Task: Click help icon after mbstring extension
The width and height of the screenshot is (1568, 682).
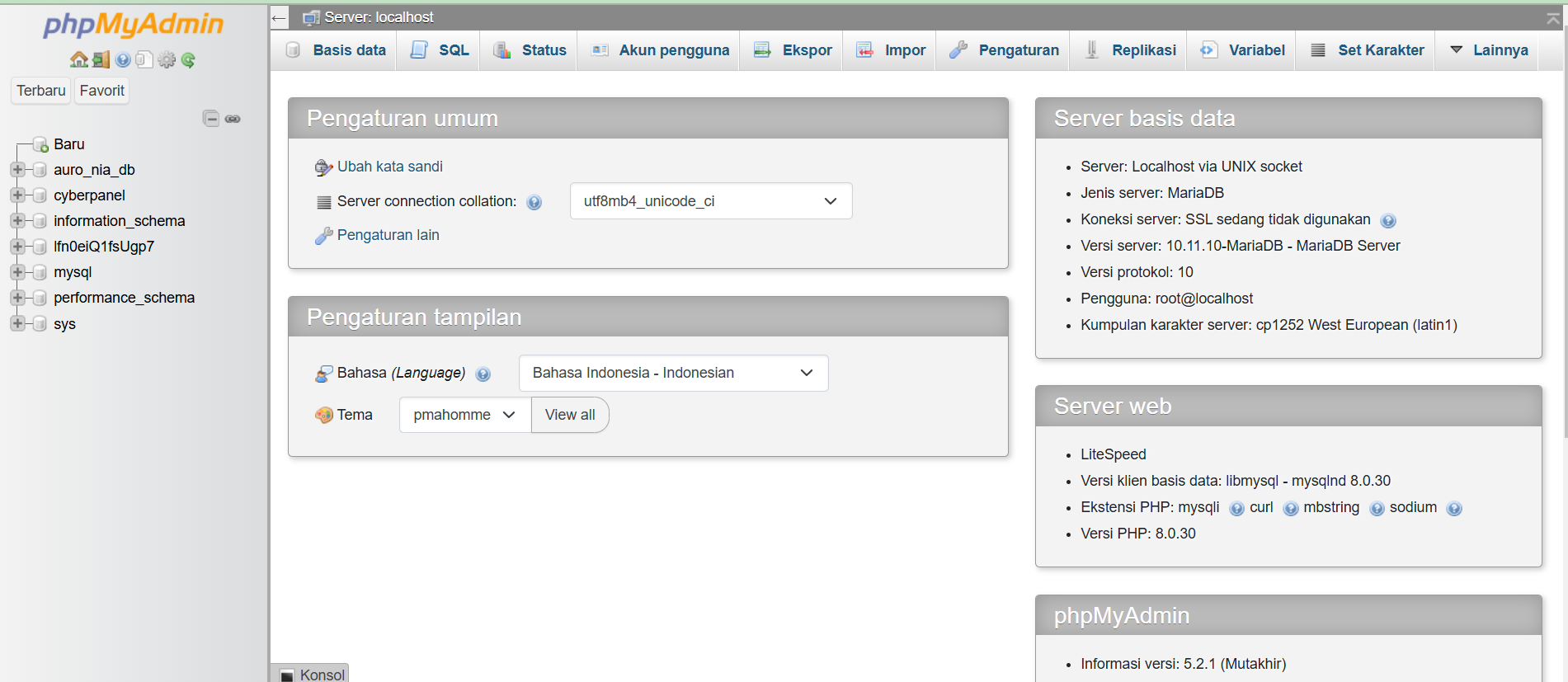Action: 1377,509
